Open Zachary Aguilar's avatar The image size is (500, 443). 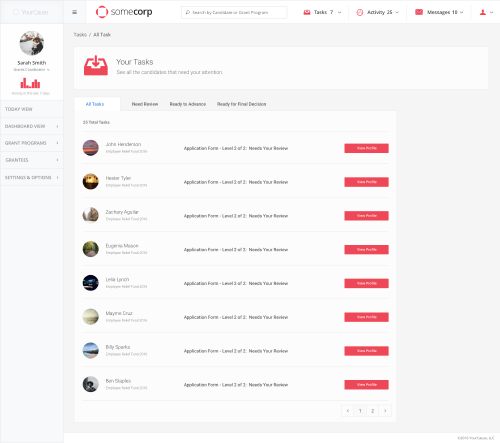(91, 215)
